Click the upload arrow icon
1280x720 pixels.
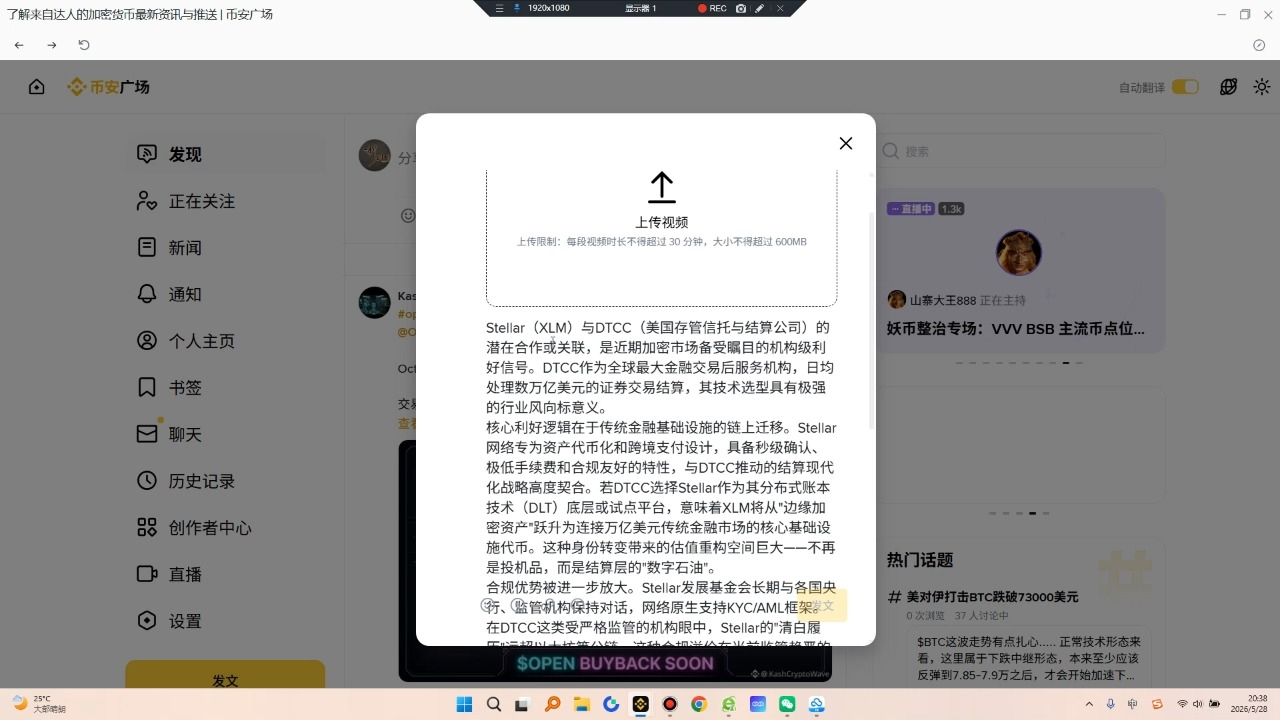point(661,187)
